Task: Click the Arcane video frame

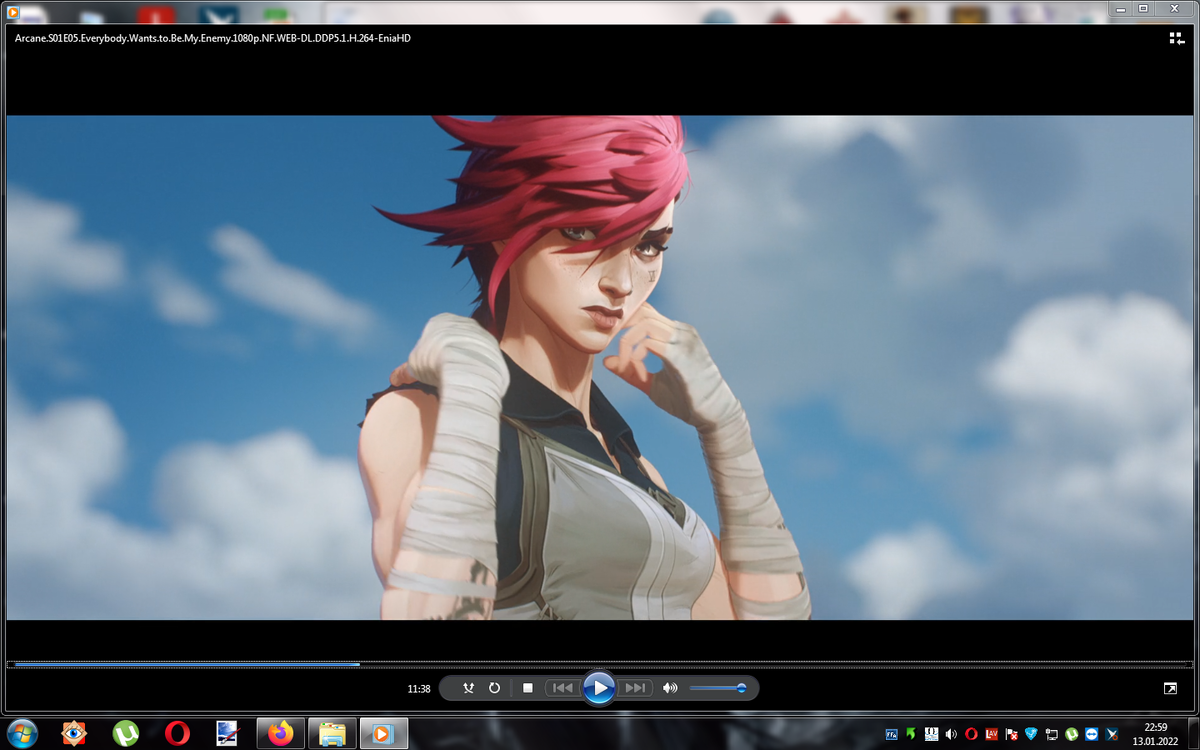Action: pyautogui.click(x=600, y=368)
